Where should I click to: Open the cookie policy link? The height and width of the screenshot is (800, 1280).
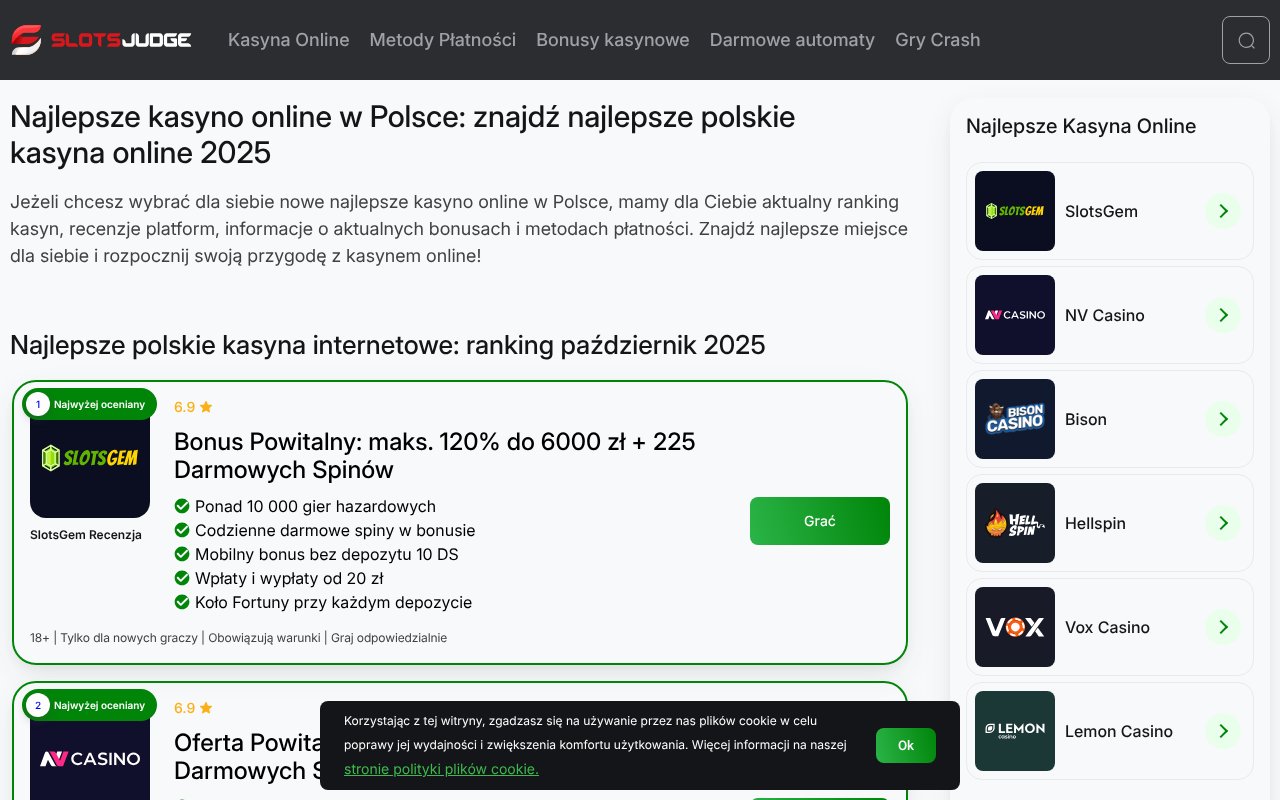441,769
